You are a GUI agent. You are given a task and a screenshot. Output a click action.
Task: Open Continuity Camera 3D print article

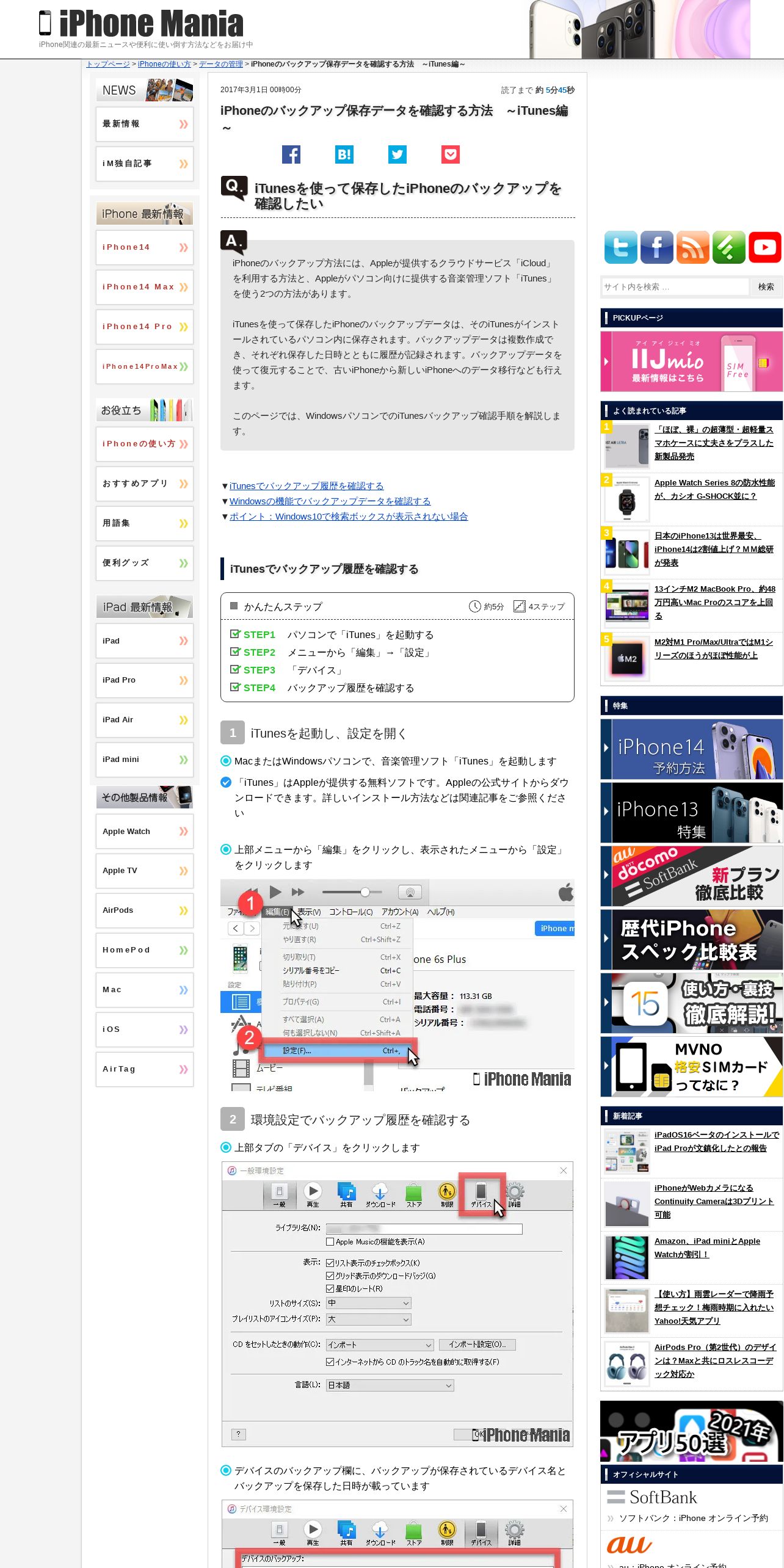pyautogui.click(x=714, y=1201)
